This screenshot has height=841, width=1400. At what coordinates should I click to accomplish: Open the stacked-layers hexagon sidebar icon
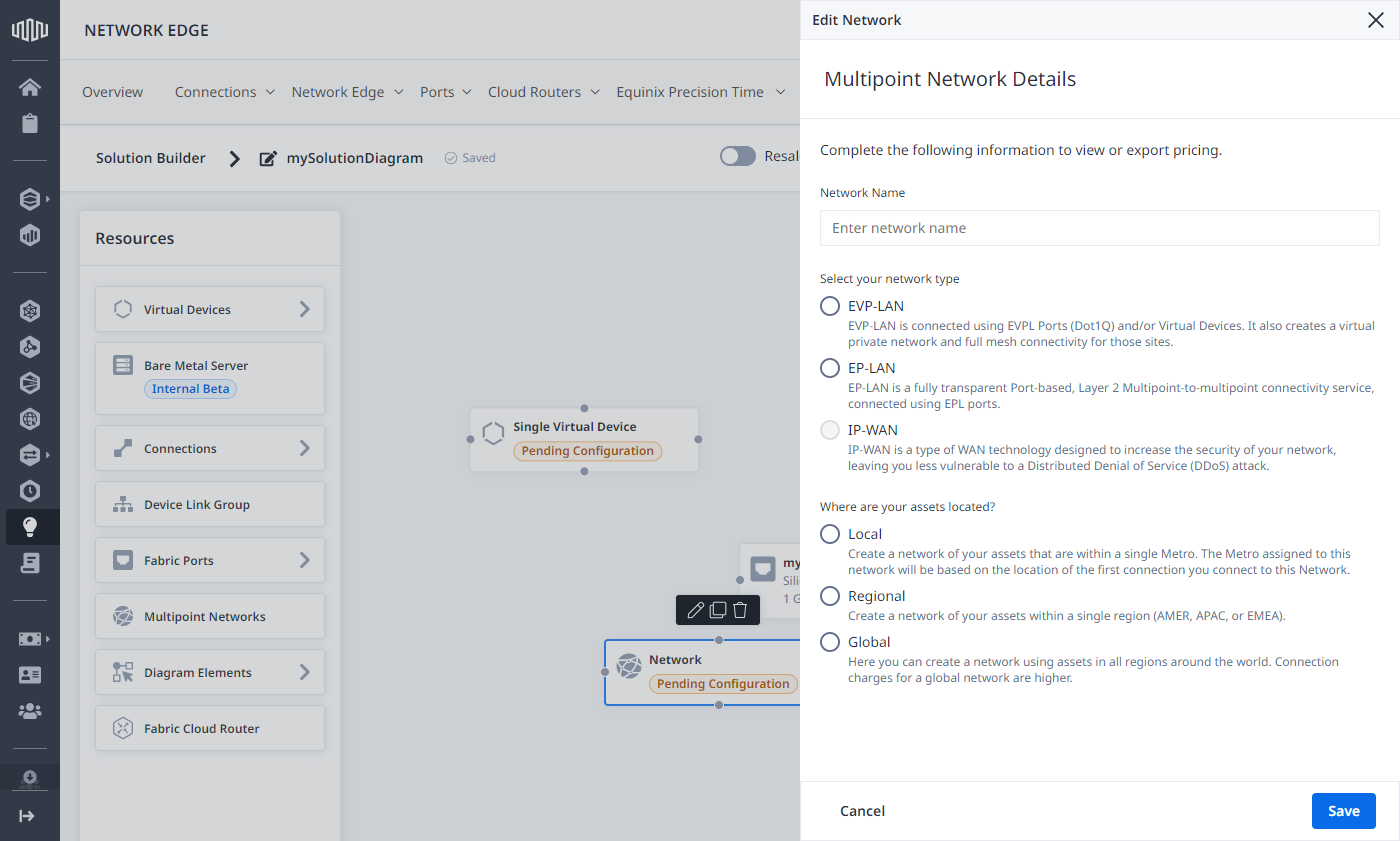(x=30, y=199)
